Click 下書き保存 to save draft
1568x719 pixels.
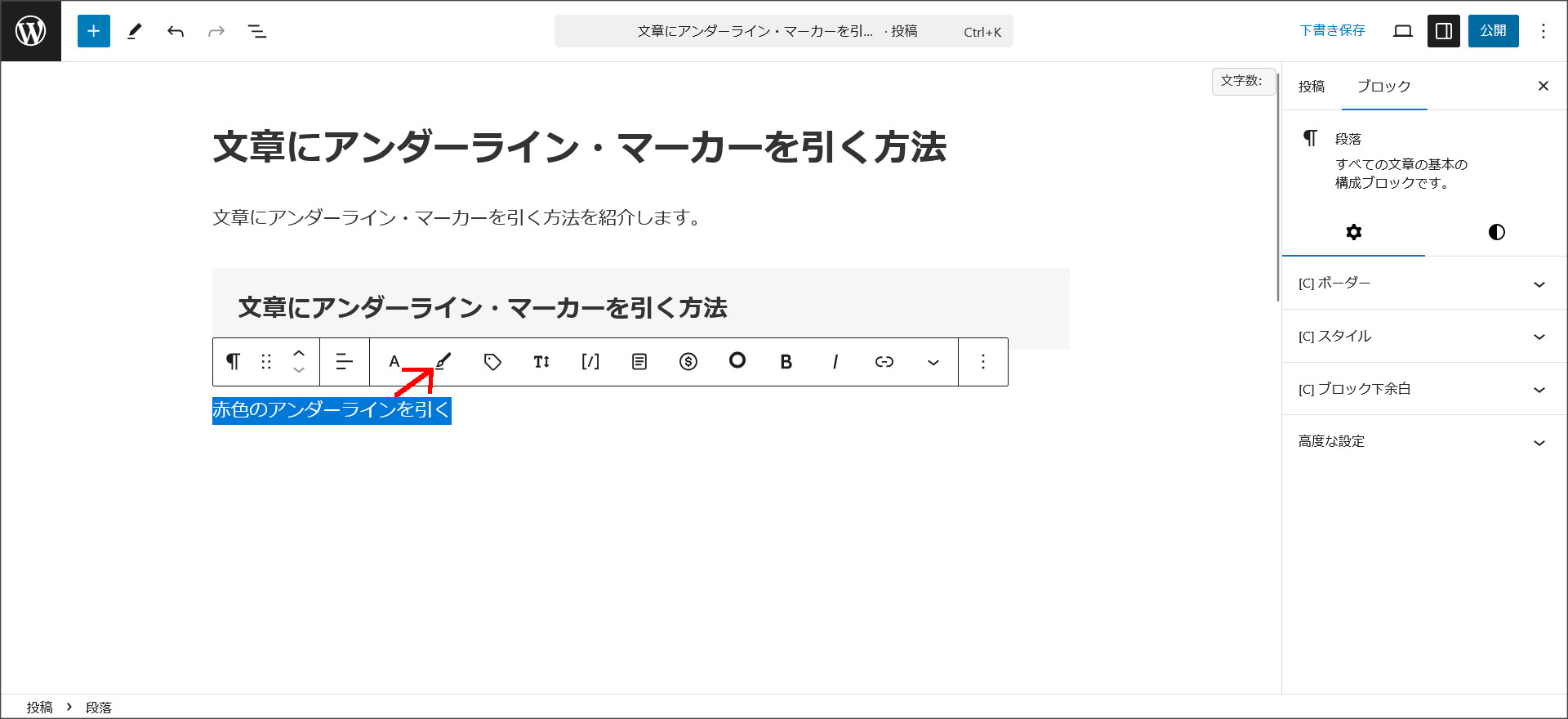pos(1332,31)
